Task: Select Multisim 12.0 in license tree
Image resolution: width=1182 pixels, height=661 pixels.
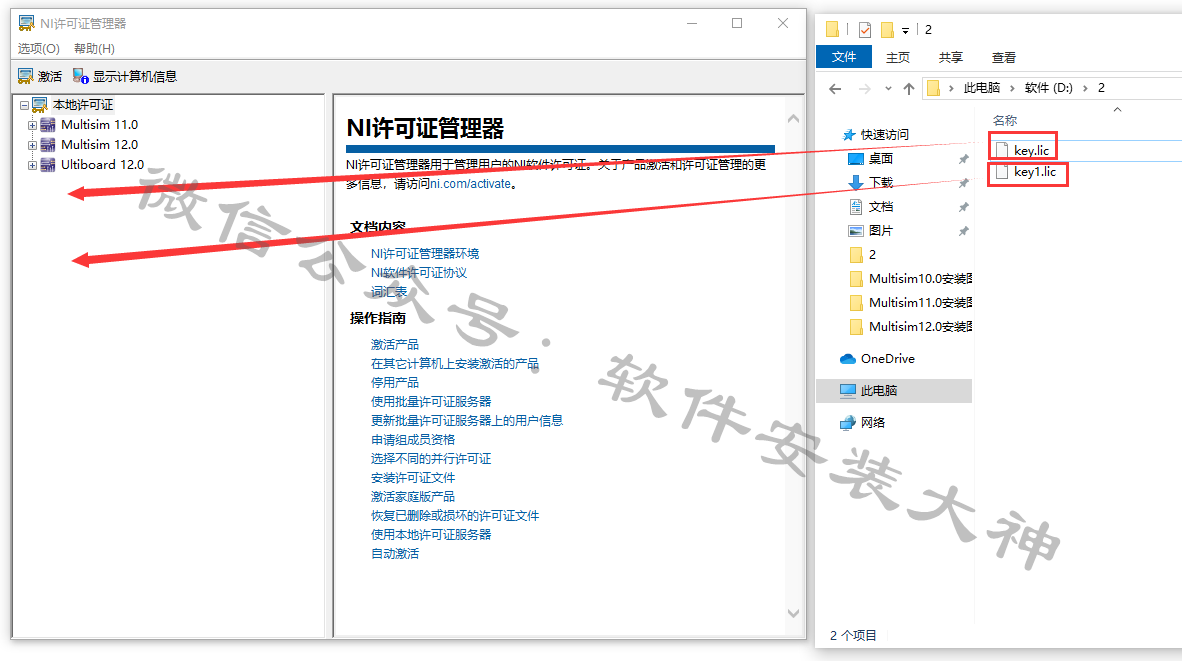Action: click(x=100, y=144)
